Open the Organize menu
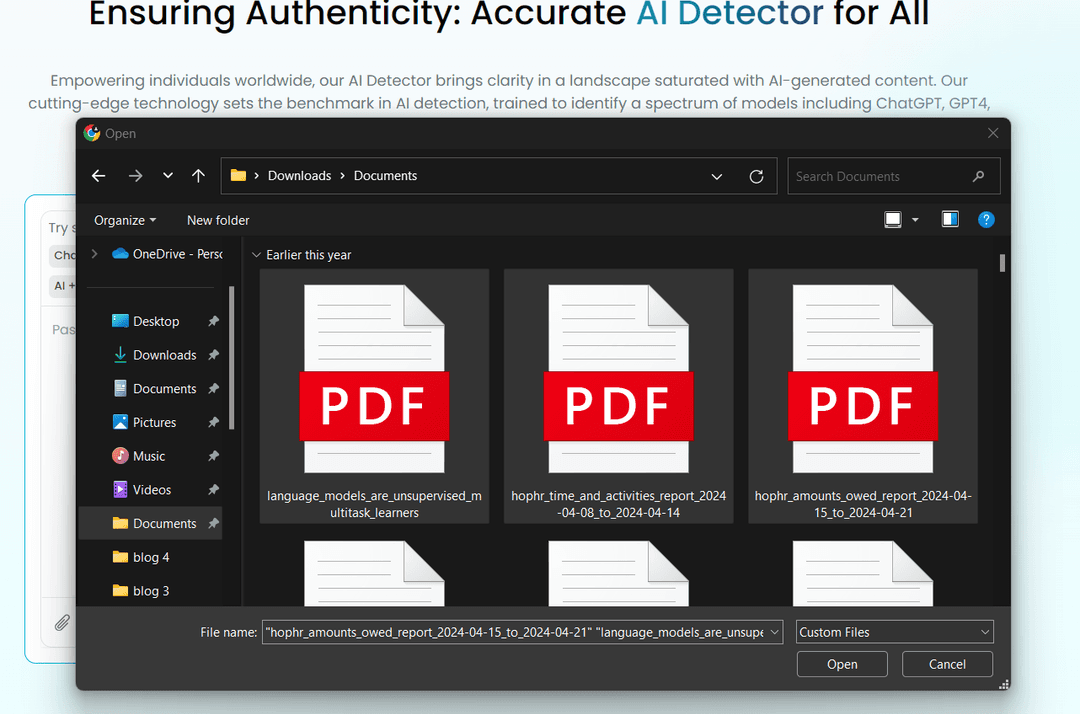Image resolution: width=1080 pixels, height=714 pixels. (x=125, y=220)
